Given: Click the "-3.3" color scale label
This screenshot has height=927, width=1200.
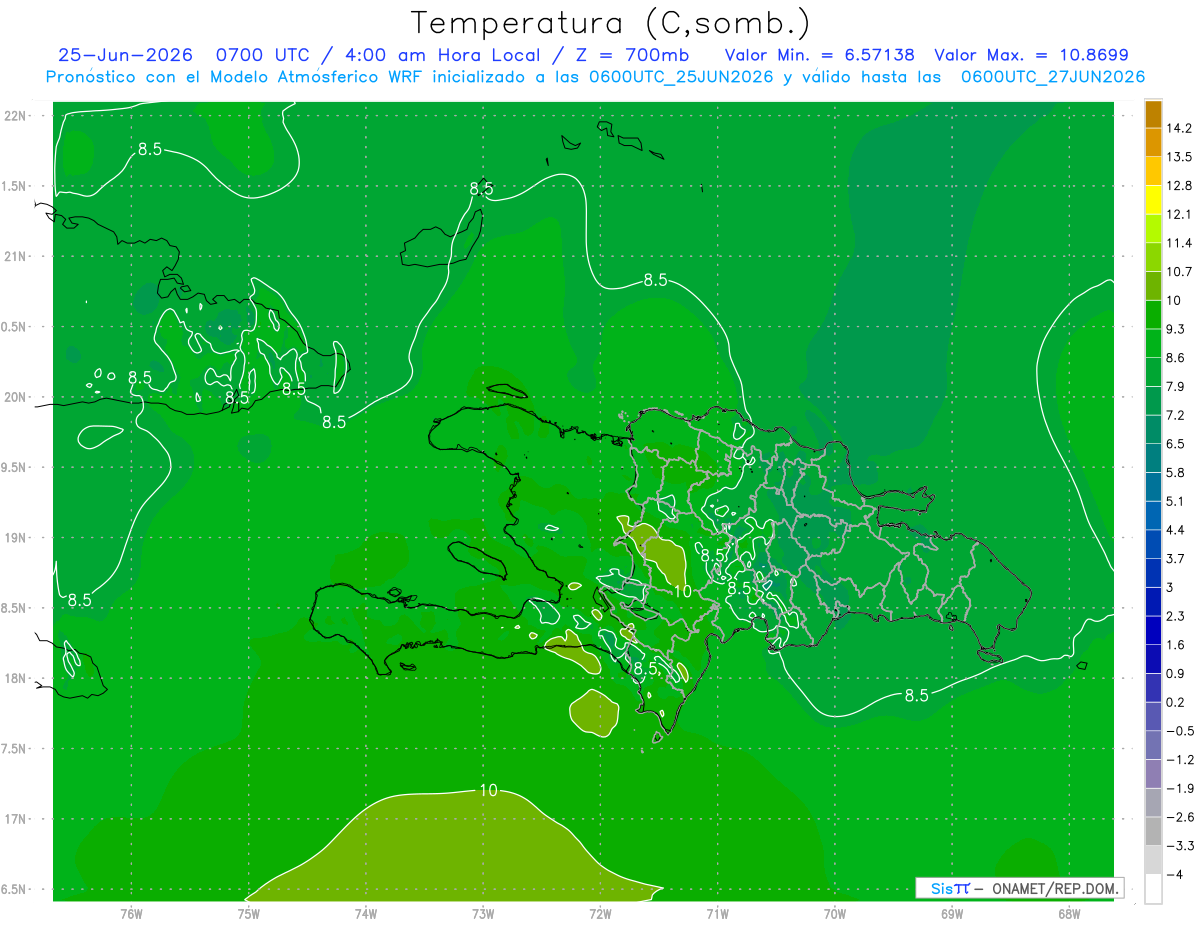Looking at the screenshot, I should pyautogui.click(x=1179, y=845).
